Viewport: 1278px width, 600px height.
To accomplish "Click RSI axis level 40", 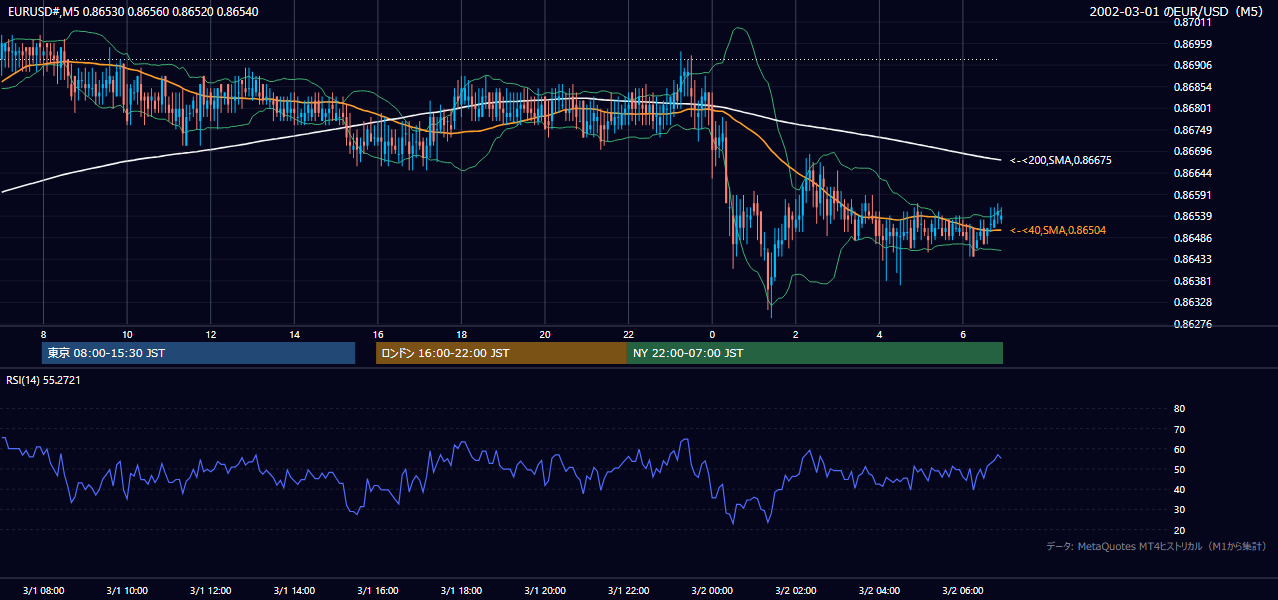I will (x=1179, y=489).
